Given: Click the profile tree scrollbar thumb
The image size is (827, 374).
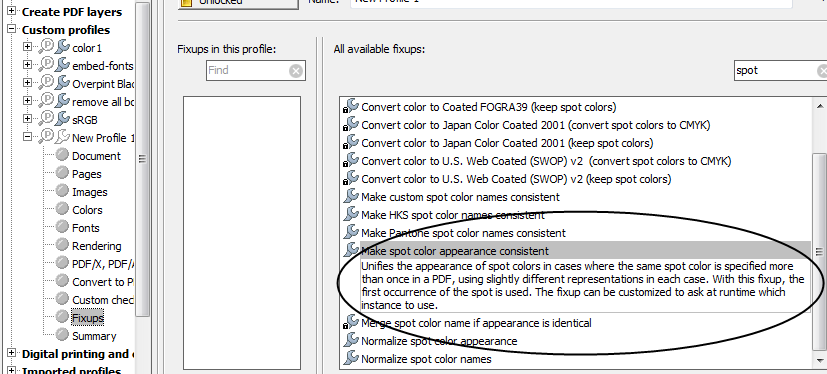Looking at the screenshot, I should coord(142,158).
